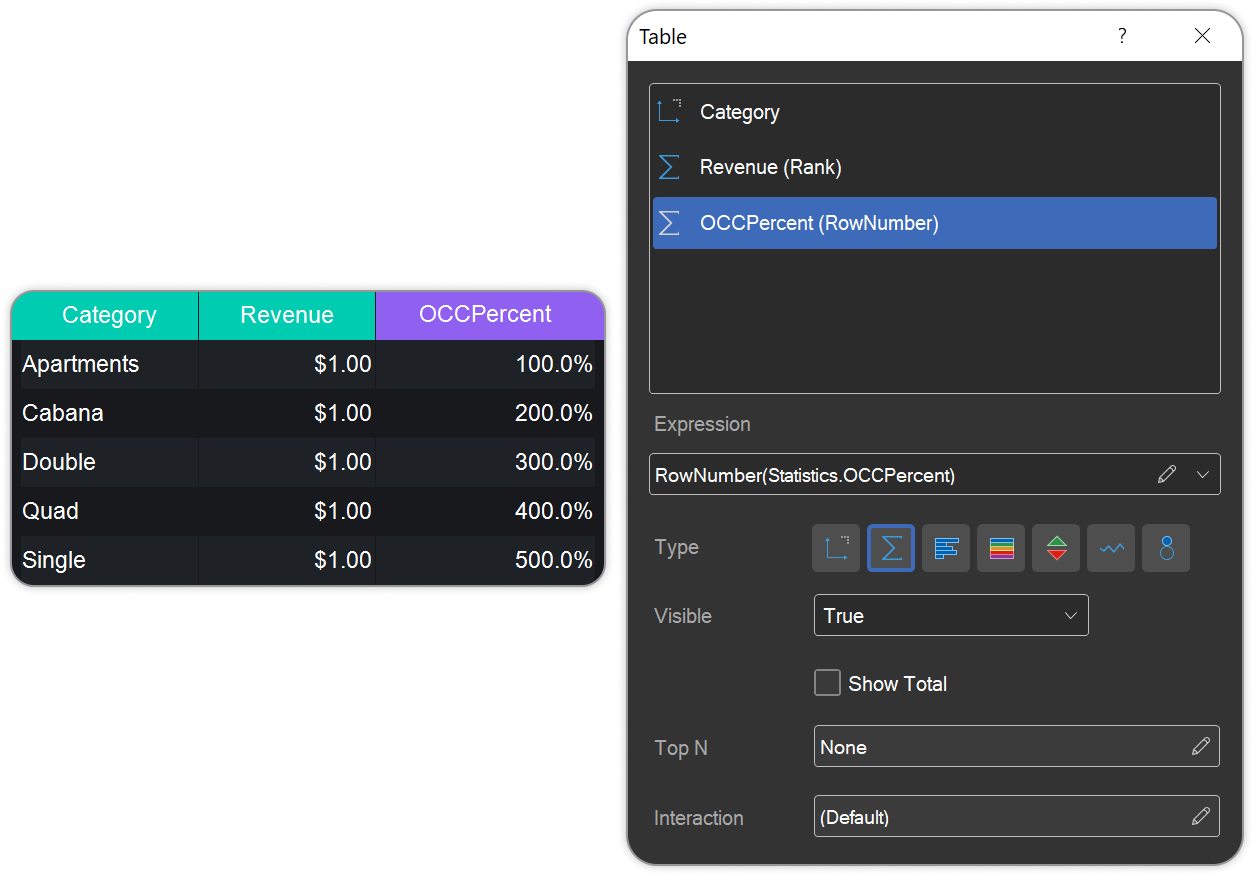Close the Table dialog

(x=1202, y=36)
